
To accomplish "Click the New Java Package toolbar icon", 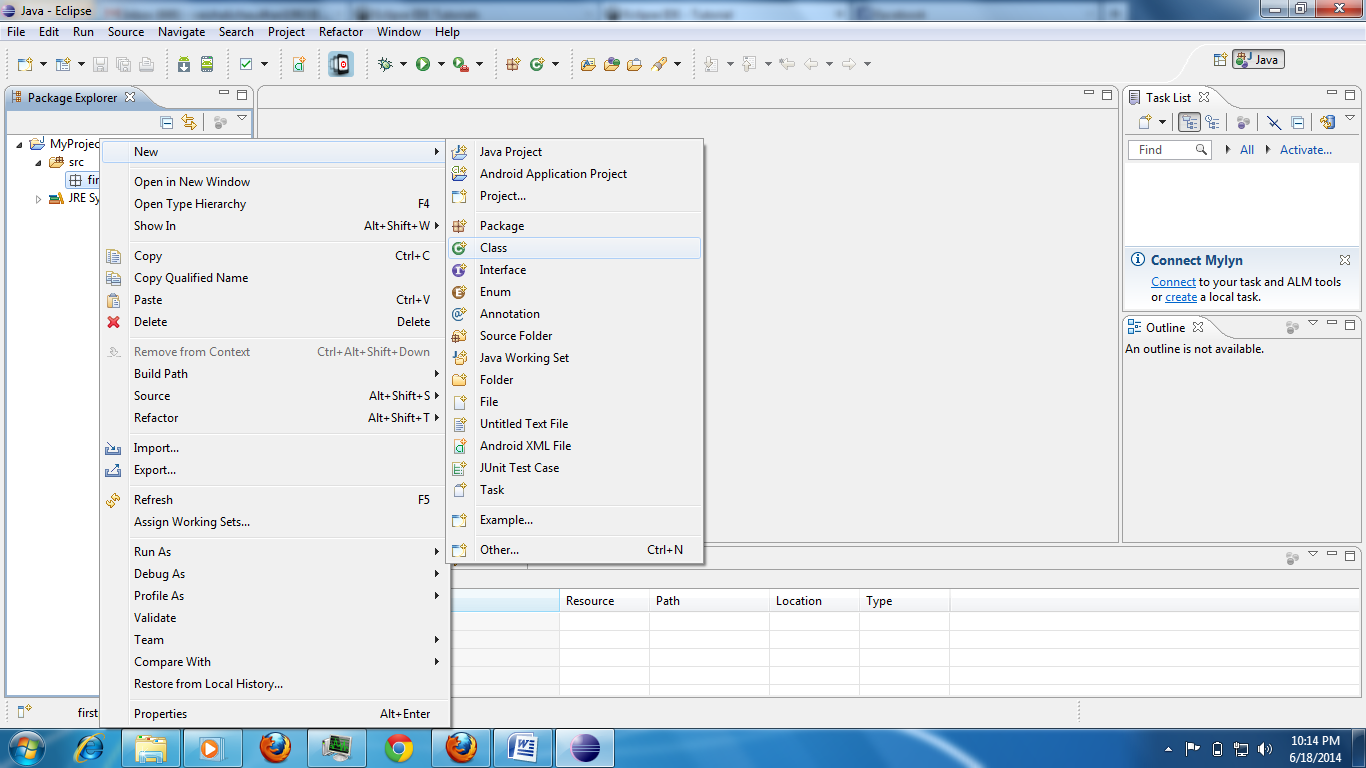I will pos(513,64).
